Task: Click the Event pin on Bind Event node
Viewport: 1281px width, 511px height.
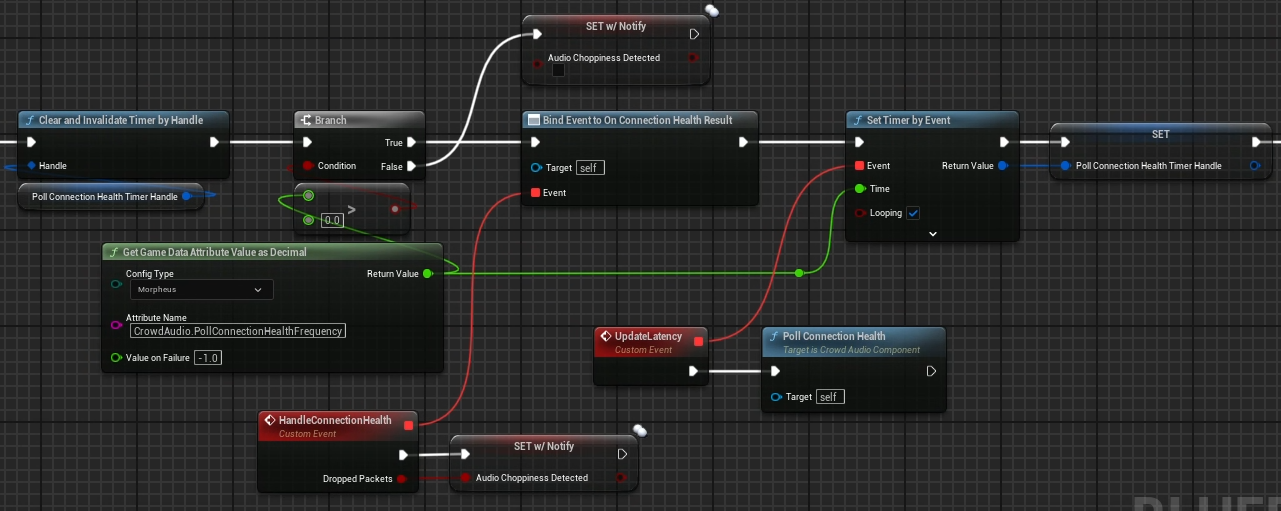Action: click(x=536, y=193)
